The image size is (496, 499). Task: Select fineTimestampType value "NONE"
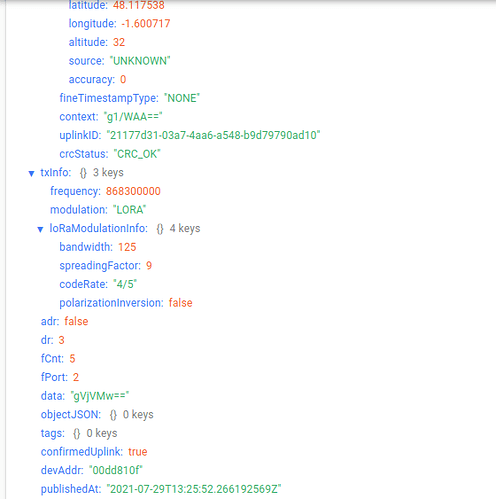point(182,98)
